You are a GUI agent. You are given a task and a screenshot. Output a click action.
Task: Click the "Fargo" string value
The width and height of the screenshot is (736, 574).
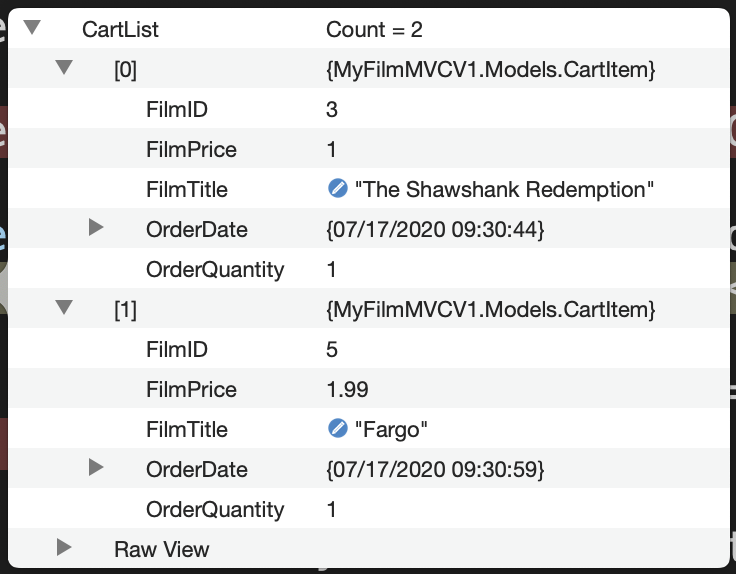click(392, 430)
